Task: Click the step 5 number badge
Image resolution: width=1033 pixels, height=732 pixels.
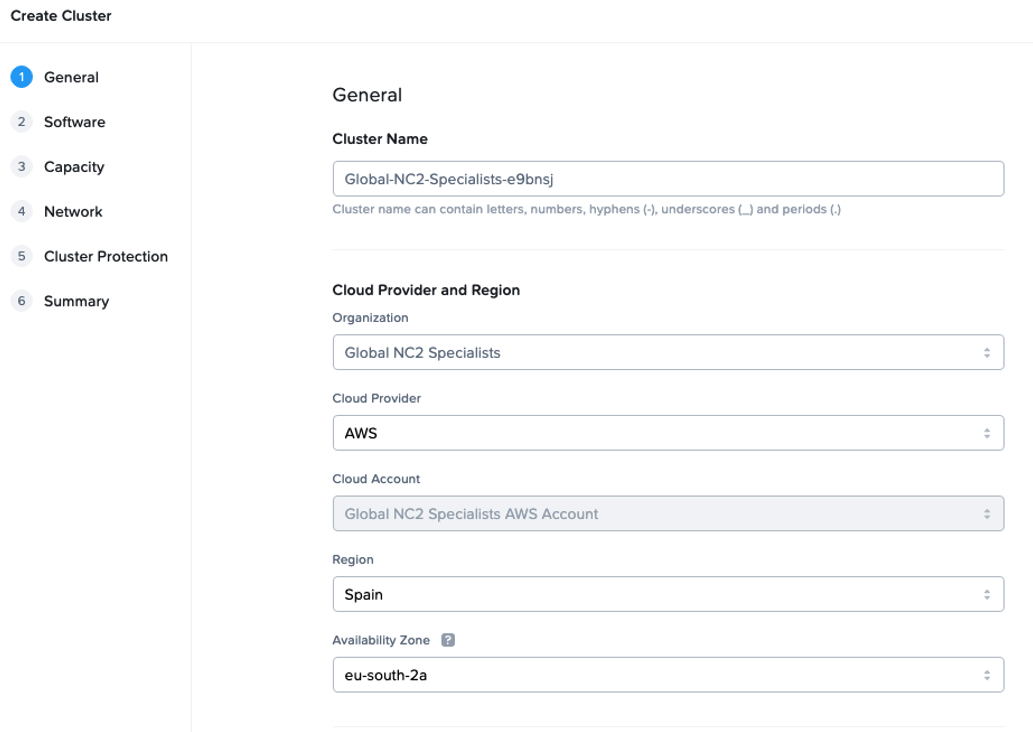Action: [21, 257]
